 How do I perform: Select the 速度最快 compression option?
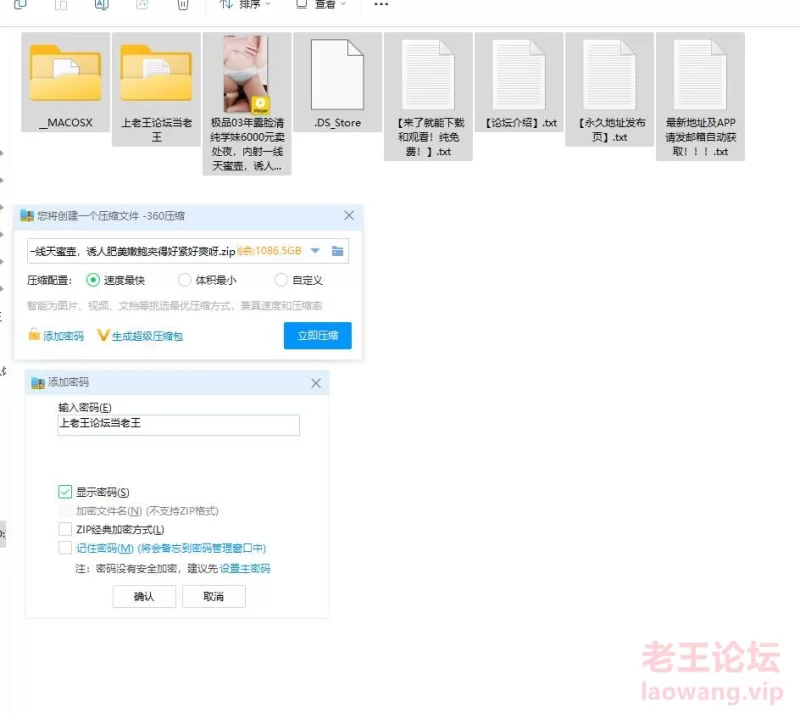pos(115,280)
